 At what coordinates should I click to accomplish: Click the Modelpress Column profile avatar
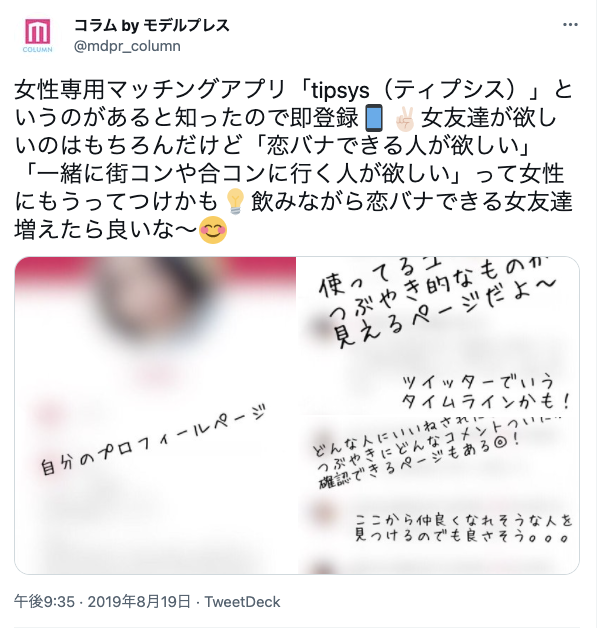(x=37, y=35)
